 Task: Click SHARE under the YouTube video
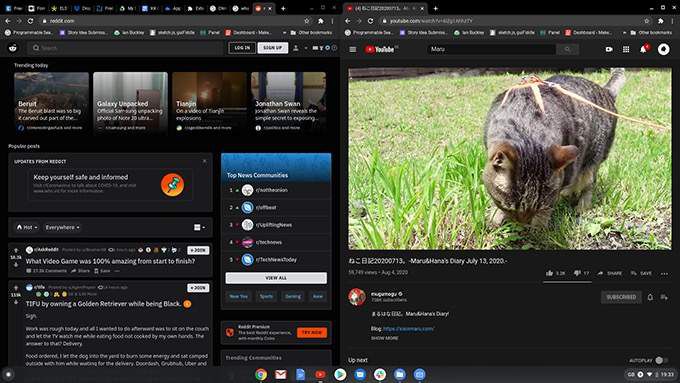coord(609,273)
